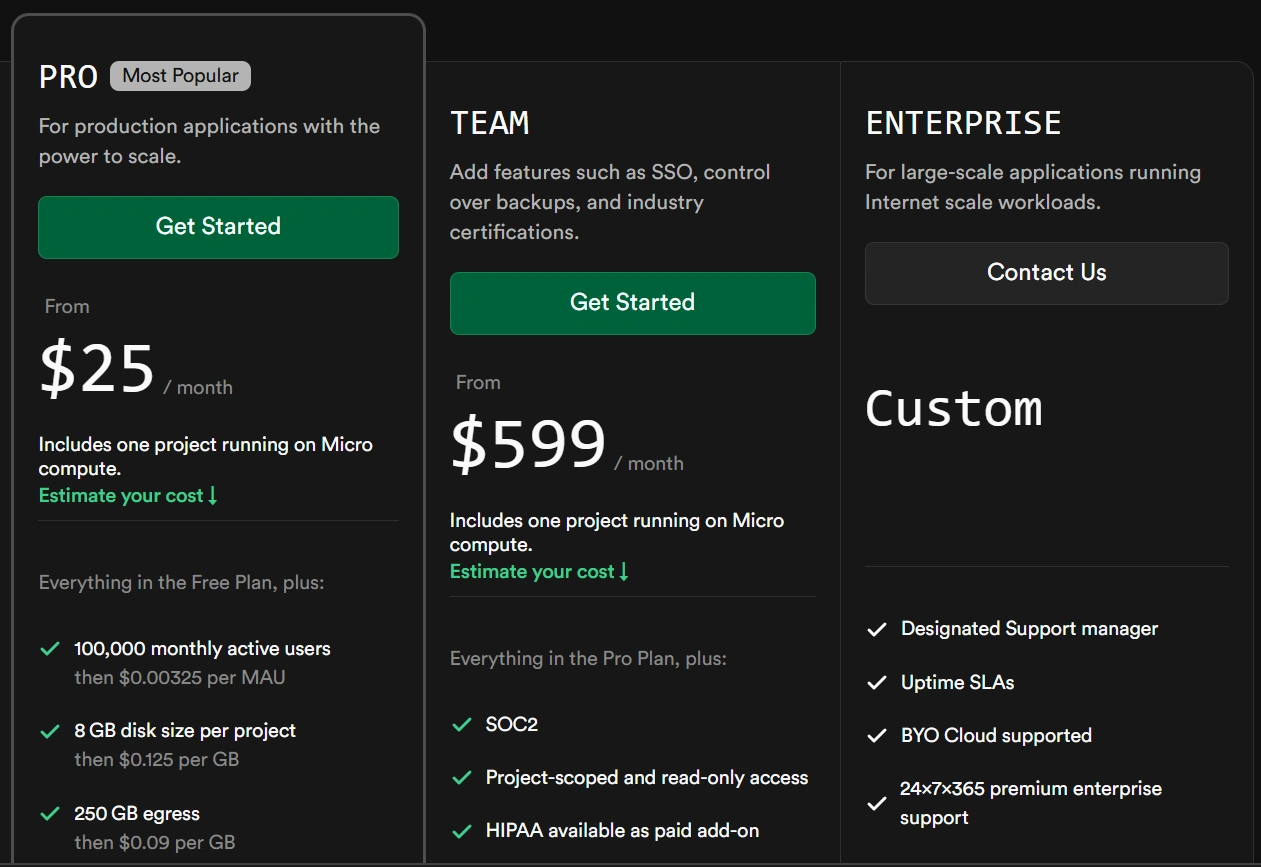Click checkmark next to HIPAA paid add-on
1261x867 pixels.
(x=461, y=831)
